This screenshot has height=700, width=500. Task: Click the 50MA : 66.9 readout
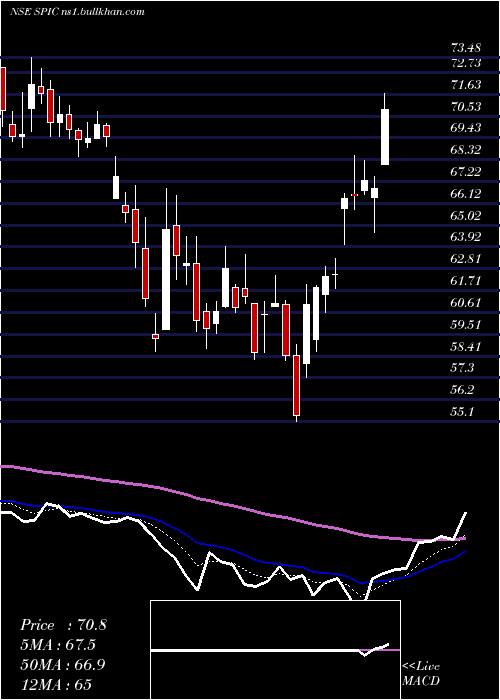pos(63,665)
